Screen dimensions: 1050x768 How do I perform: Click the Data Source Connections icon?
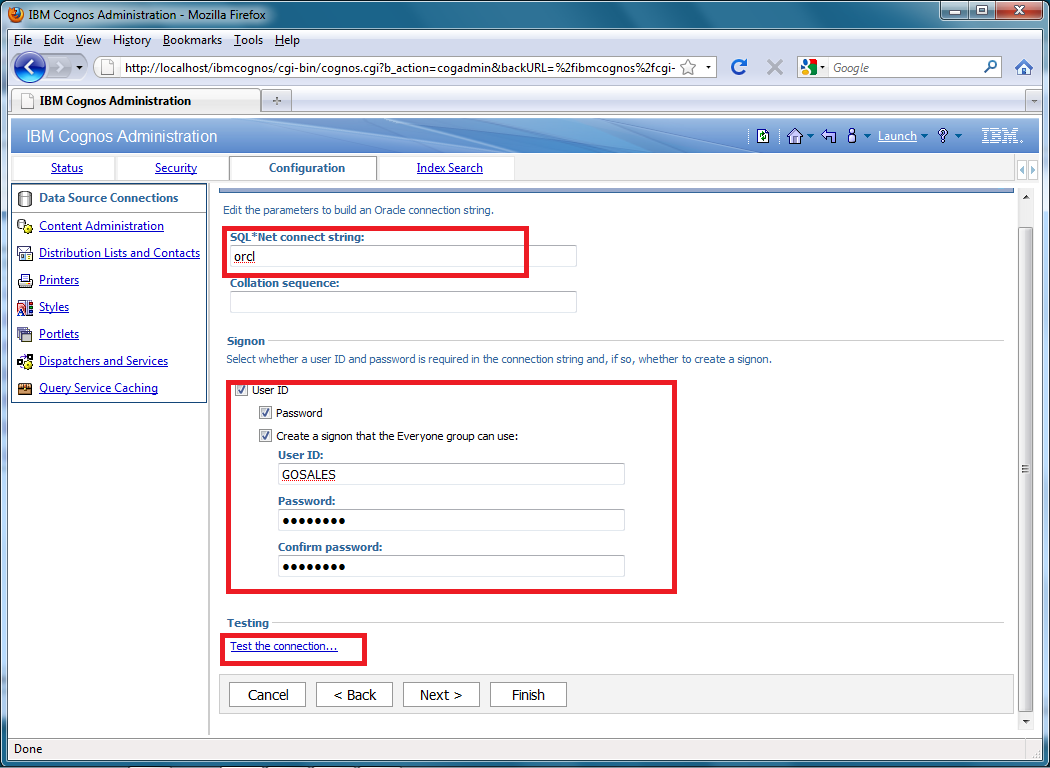pyautogui.click(x=25, y=198)
